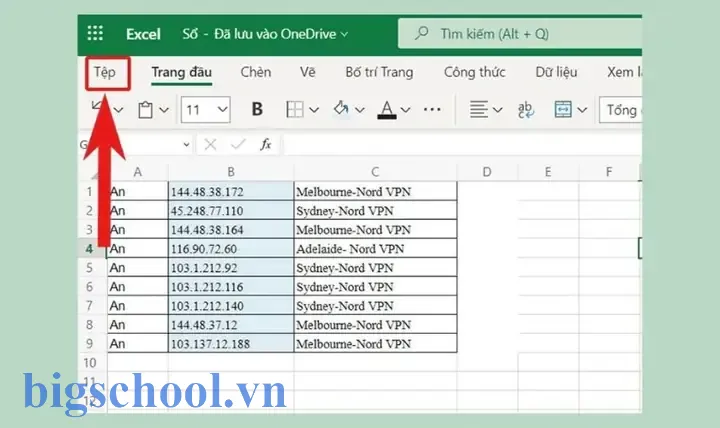
Task: Select cell with 144.48.37.12
Action: click(x=231, y=325)
